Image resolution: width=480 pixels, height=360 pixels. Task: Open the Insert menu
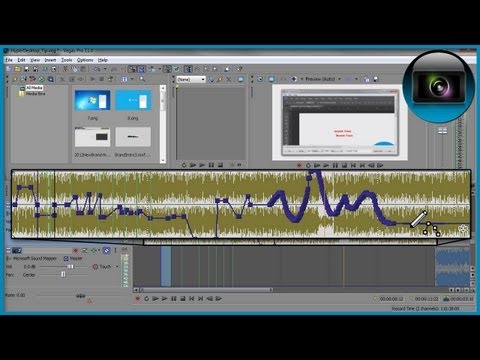(x=50, y=60)
